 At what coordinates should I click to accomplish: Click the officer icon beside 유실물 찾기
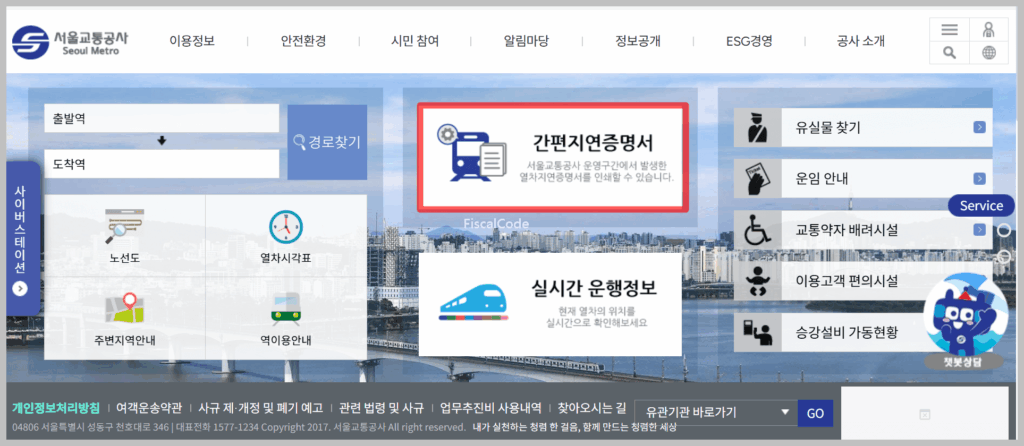tap(758, 127)
